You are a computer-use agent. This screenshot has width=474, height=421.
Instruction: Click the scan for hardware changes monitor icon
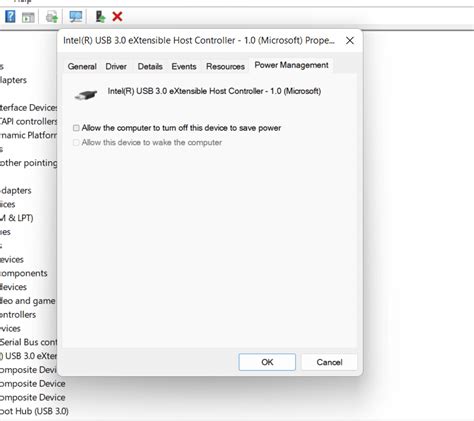click(76, 16)
